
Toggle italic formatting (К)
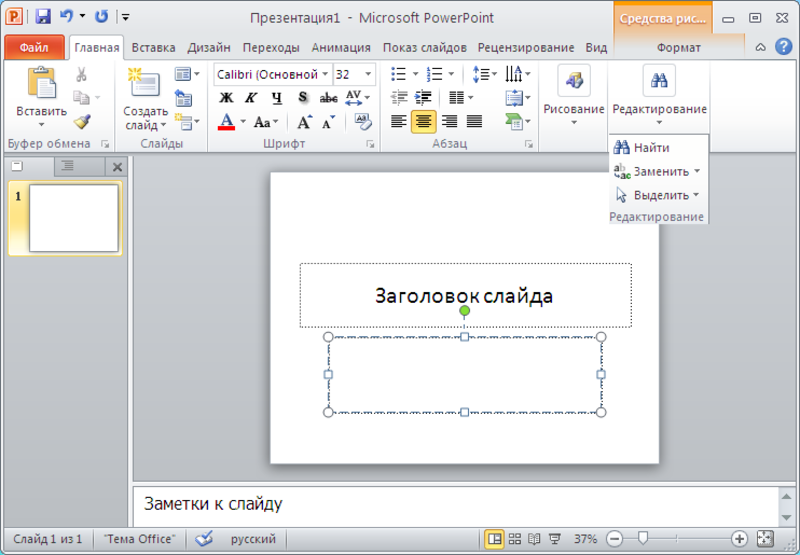251,98
